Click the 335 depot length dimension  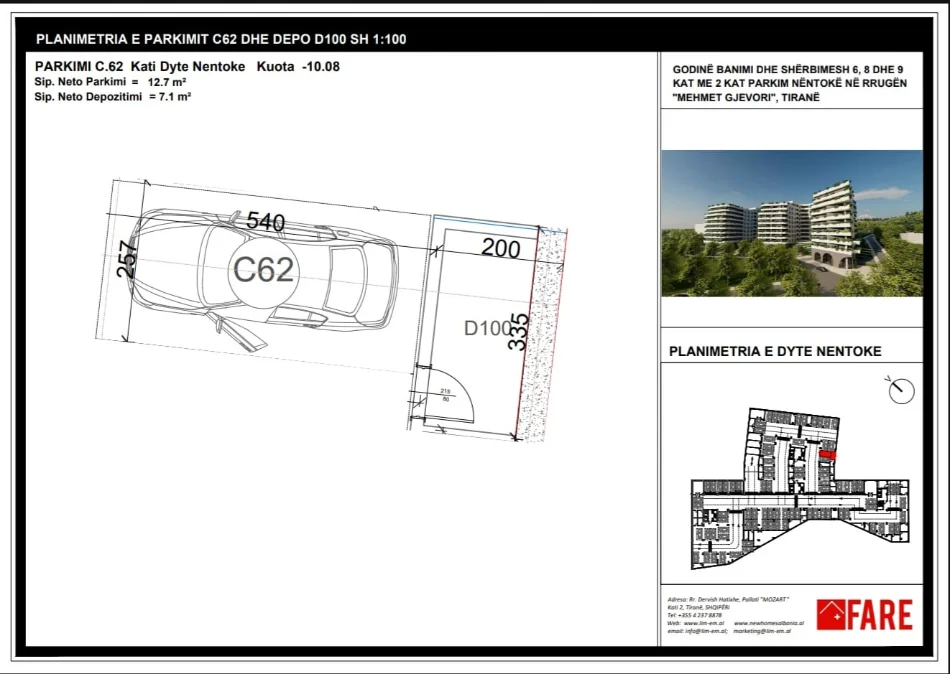517,330
